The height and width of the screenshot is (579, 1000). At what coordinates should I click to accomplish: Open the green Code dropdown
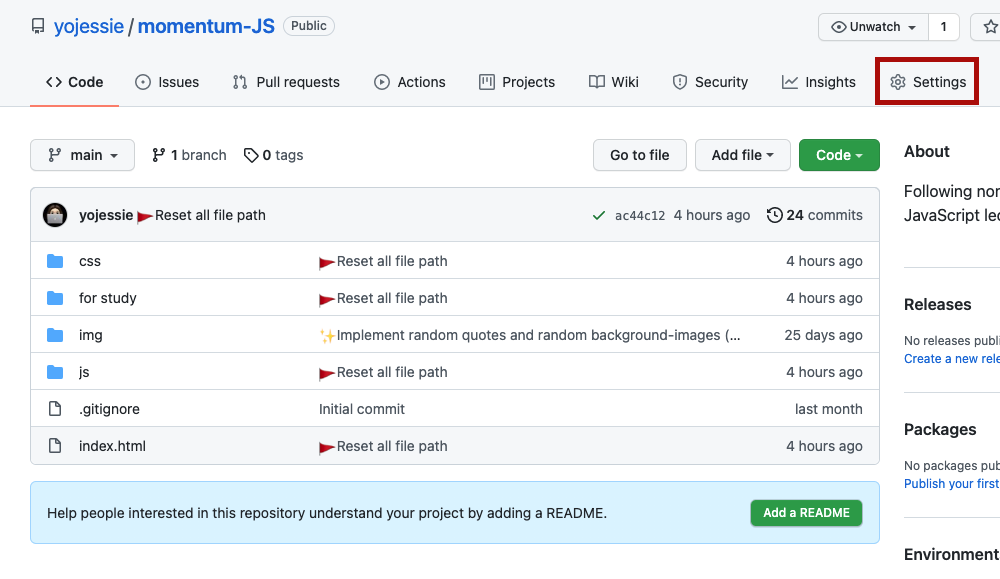point(839,155)
